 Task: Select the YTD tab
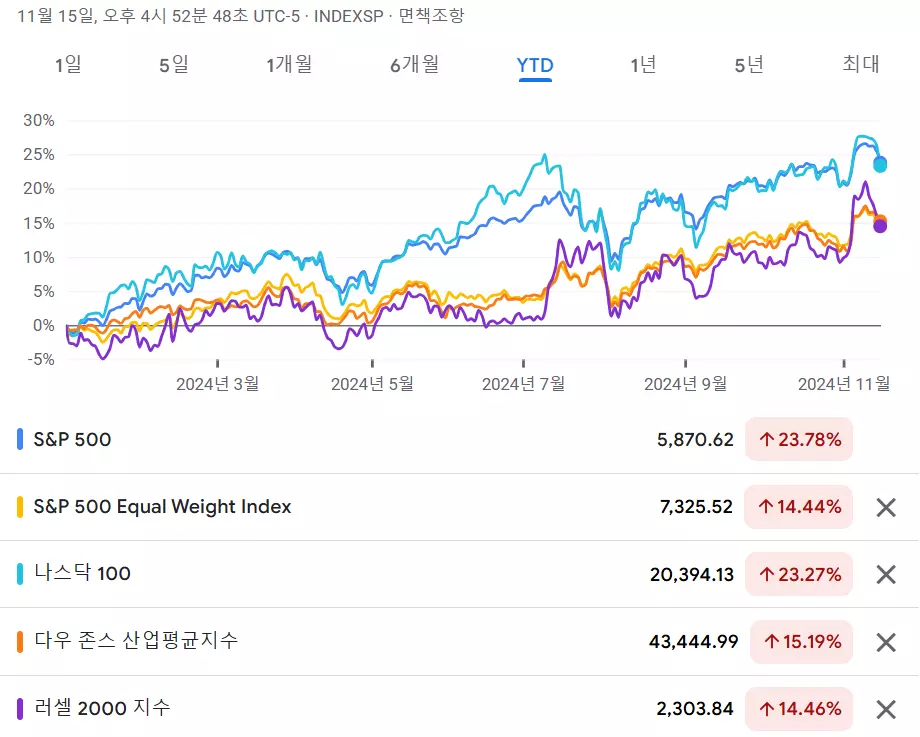click(x=535, y=65)
